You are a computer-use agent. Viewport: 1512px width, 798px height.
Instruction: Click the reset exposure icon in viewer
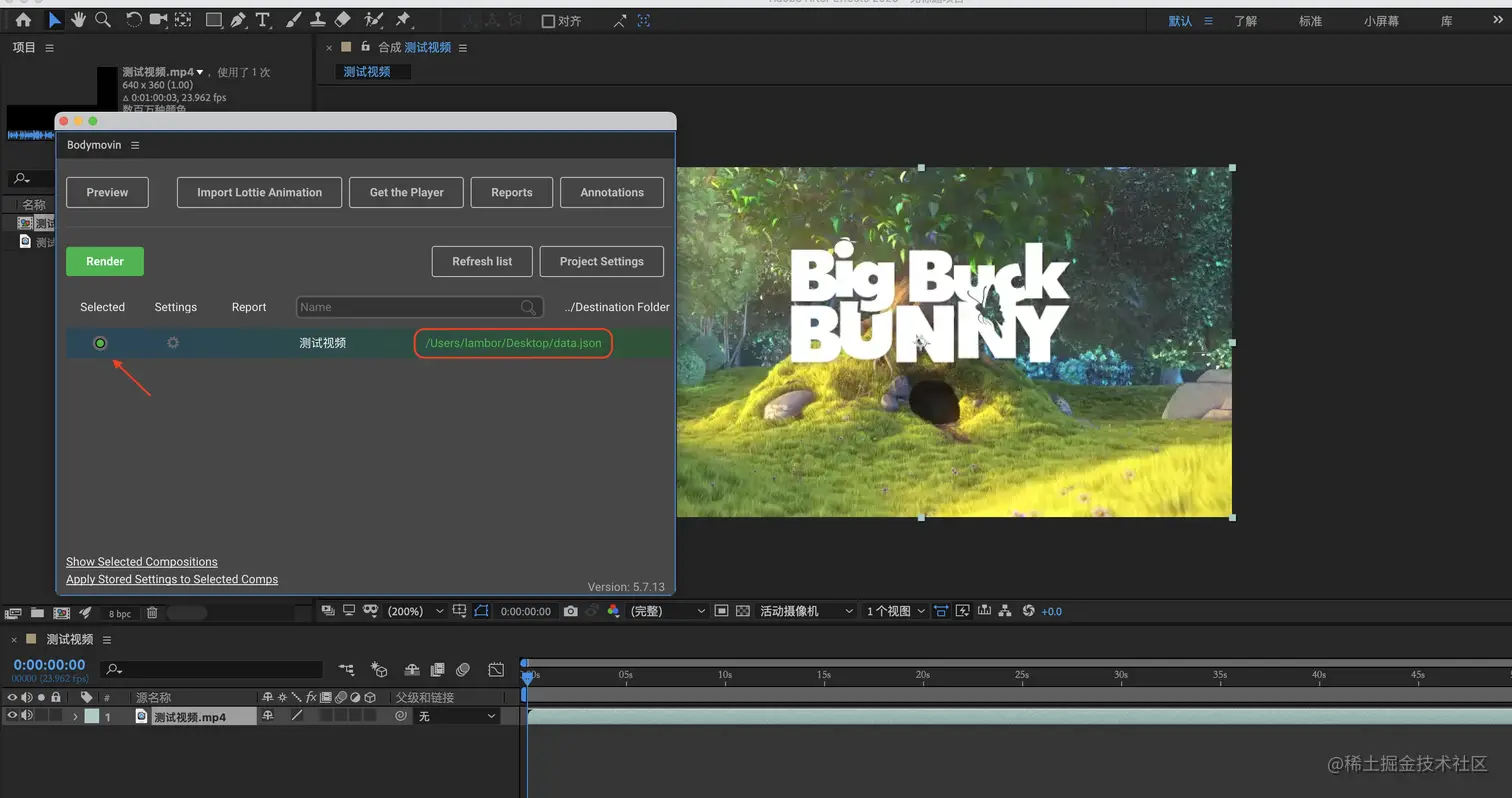(1028, 611)
